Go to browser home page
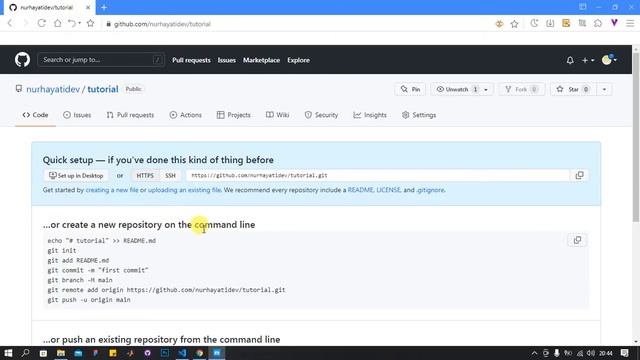The height and width of the screenshot is (360, 640). [x=58, y=23]
